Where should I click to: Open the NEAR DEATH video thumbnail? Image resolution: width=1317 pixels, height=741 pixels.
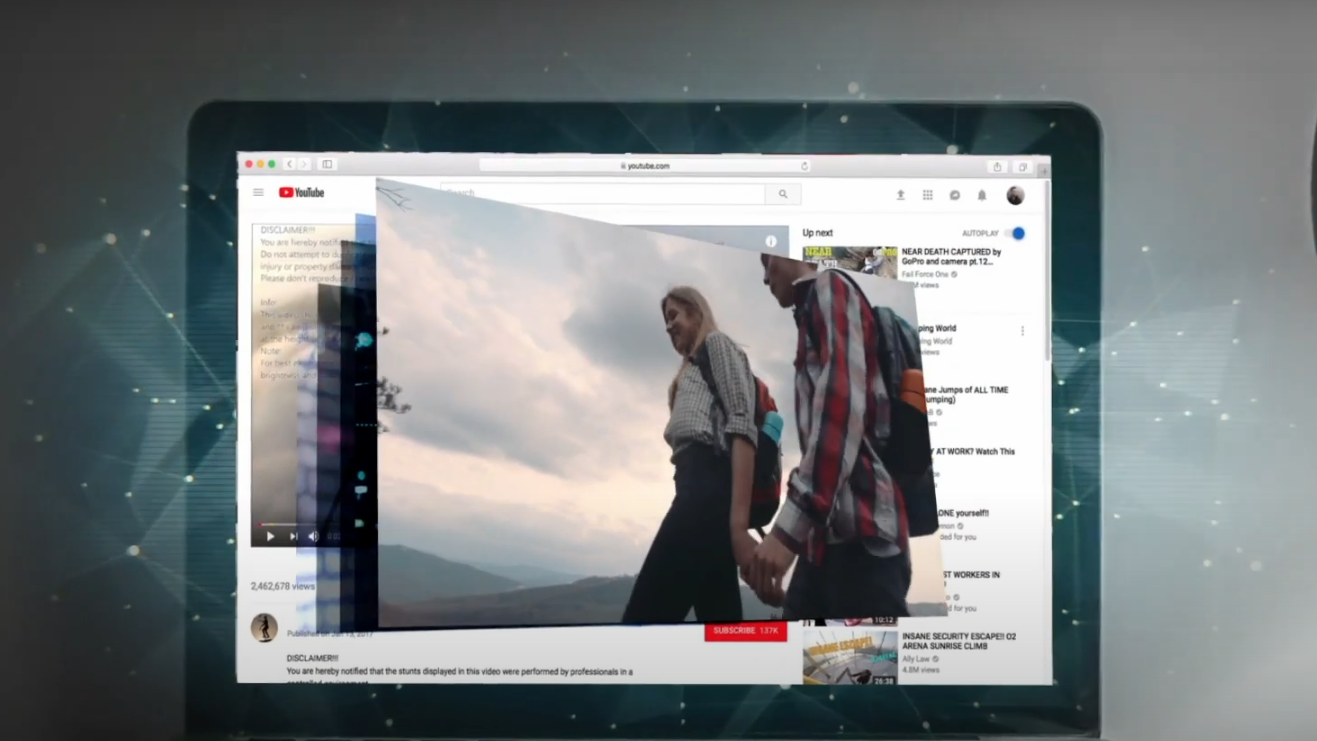point(850,263)
